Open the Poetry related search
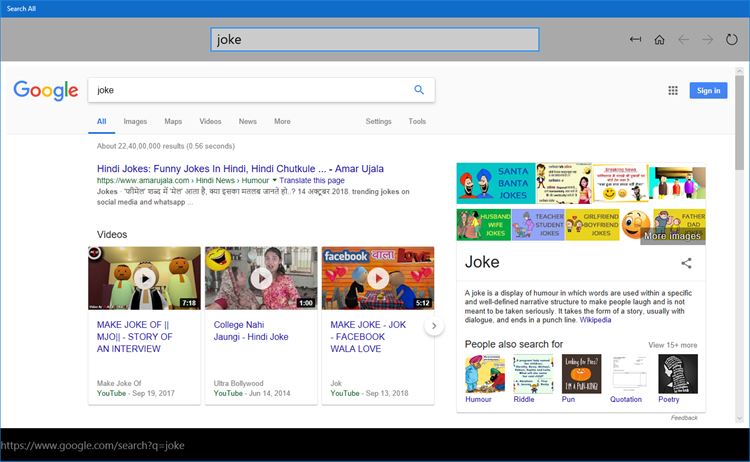Viewport: 750px width, 462px height. tap(678, 379)
